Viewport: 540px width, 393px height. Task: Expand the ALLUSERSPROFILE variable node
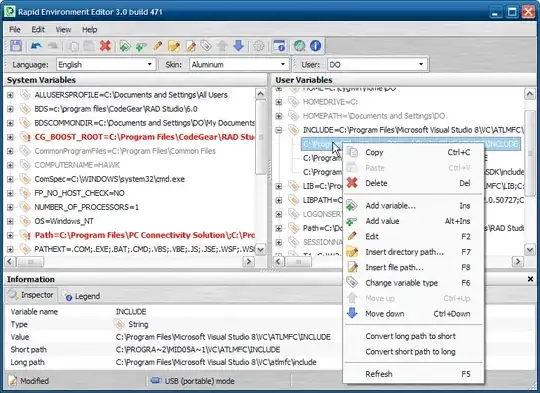tap(10, 95)
